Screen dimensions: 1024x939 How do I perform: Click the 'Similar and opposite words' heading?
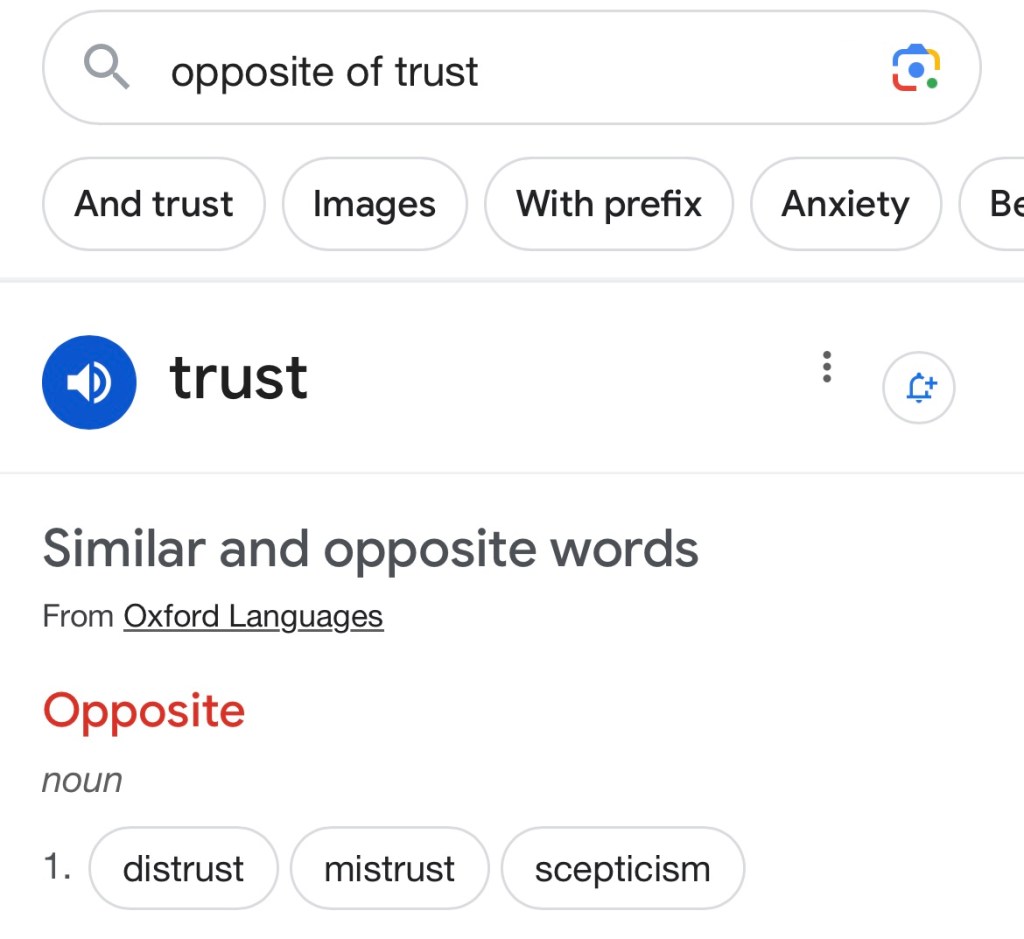click(370, 548)
